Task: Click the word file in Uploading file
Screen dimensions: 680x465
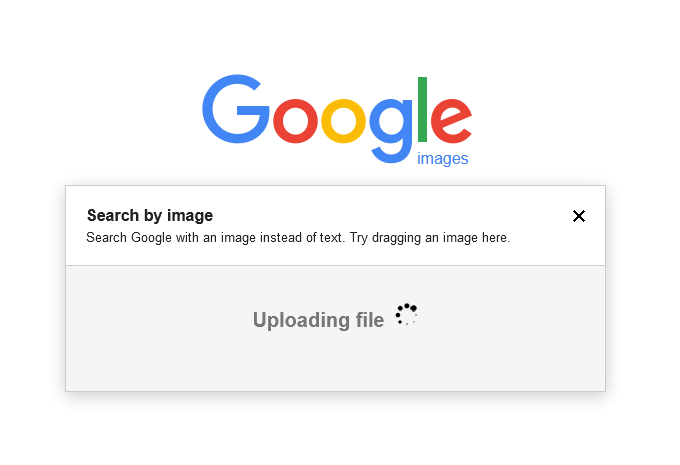Action: 370,320
